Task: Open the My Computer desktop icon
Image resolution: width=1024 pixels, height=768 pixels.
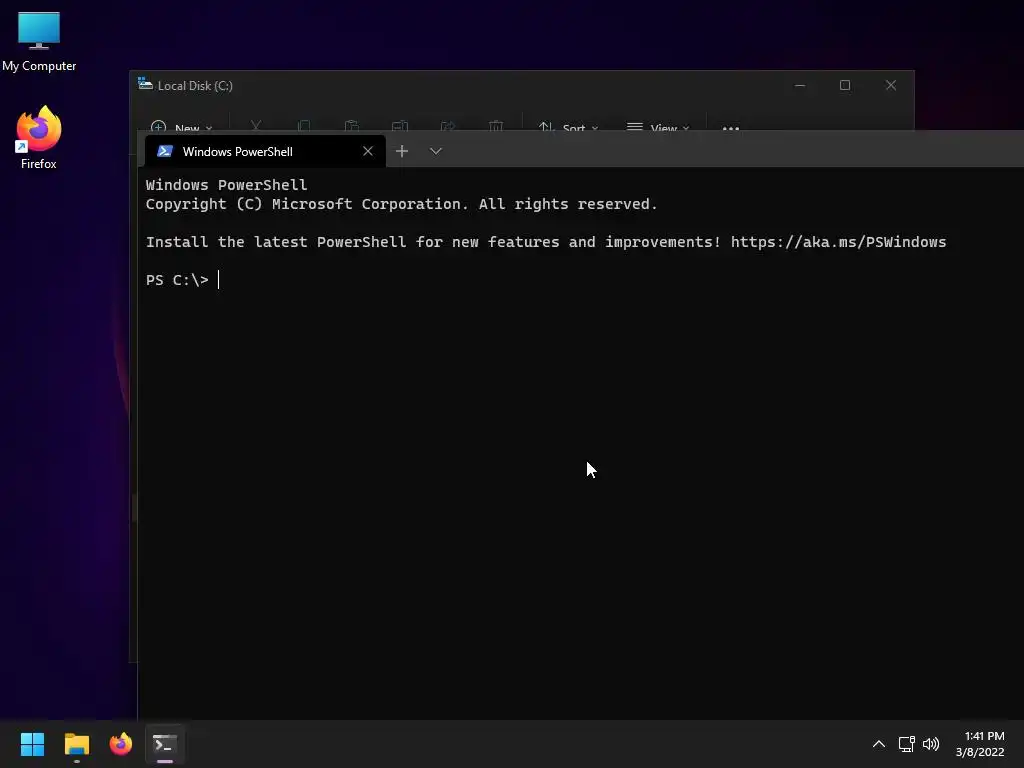Action: pos(39,41)
